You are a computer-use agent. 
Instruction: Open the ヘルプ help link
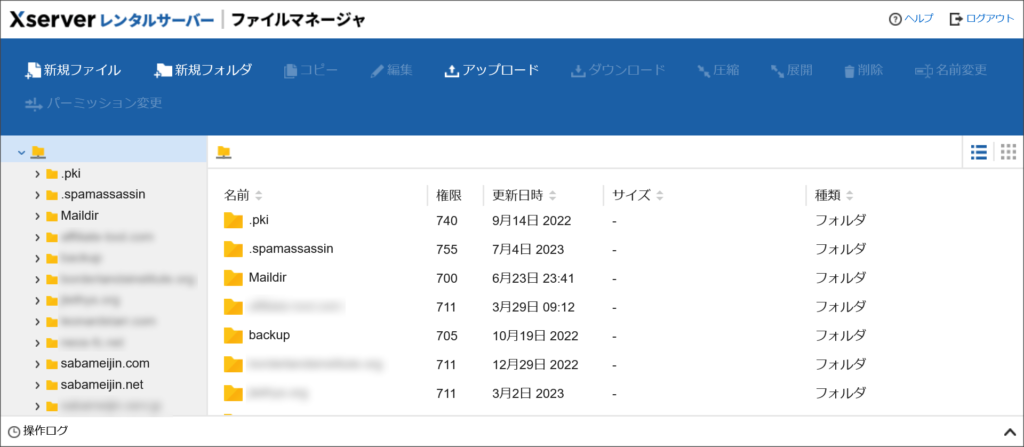(911, 19)
